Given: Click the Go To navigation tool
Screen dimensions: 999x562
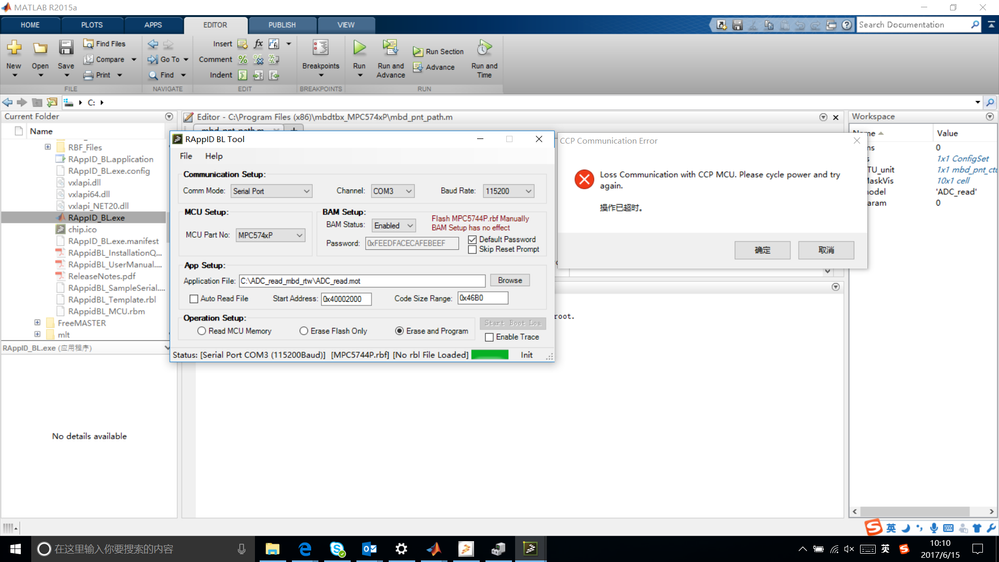Looking at the screenshot, I should (164, 59).
